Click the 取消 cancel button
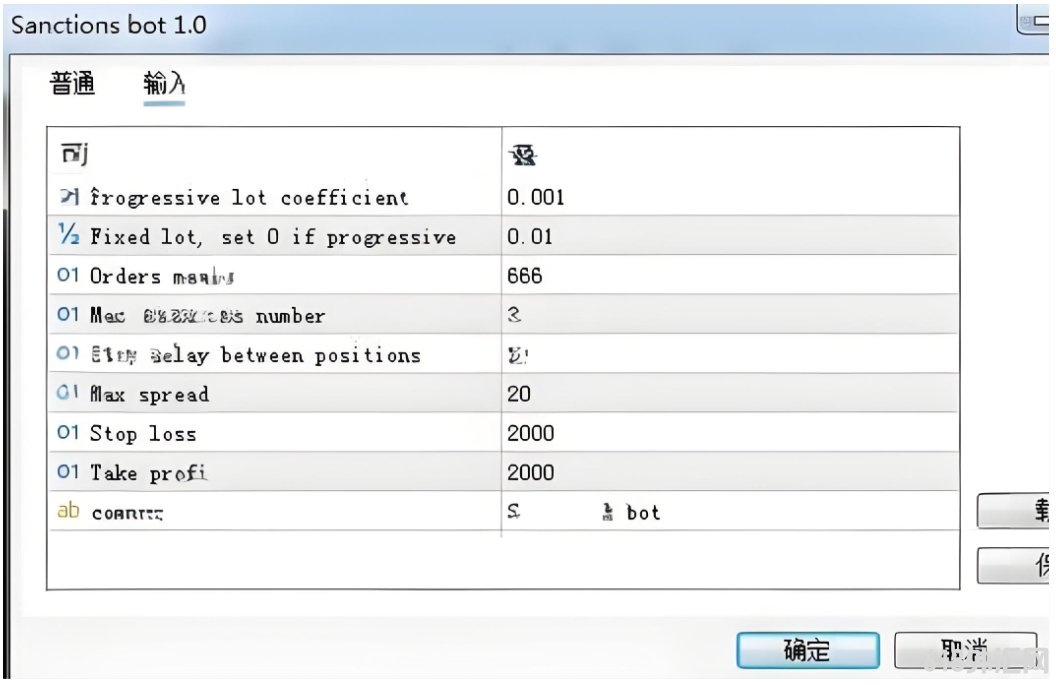 tap(964, 651)
